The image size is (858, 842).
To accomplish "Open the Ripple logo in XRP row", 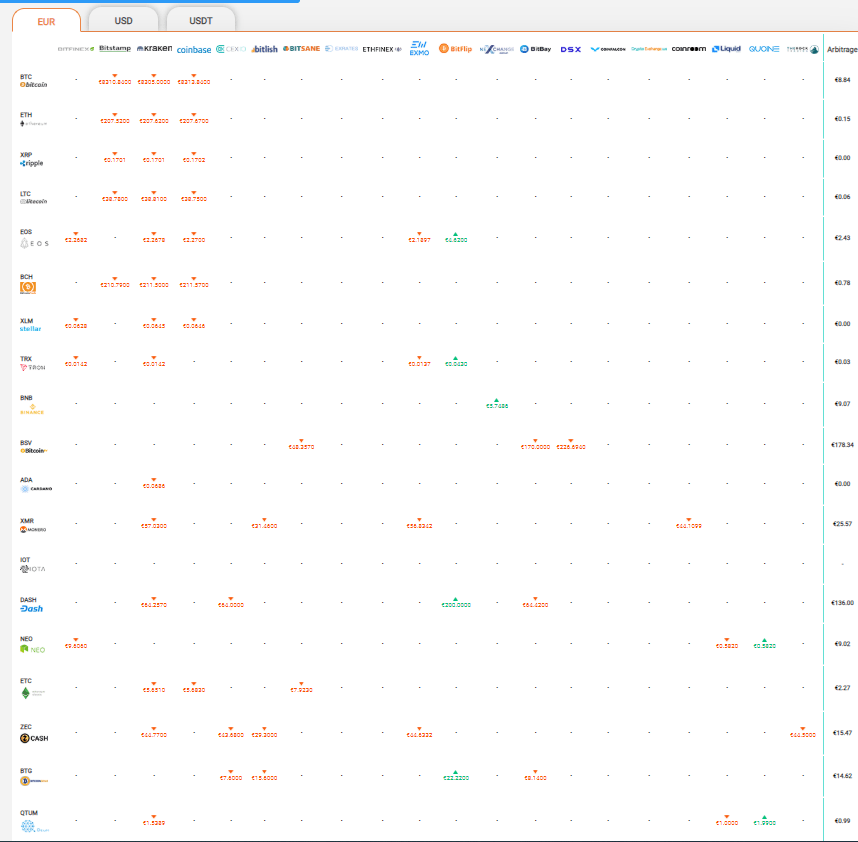I will click(31, 163).
